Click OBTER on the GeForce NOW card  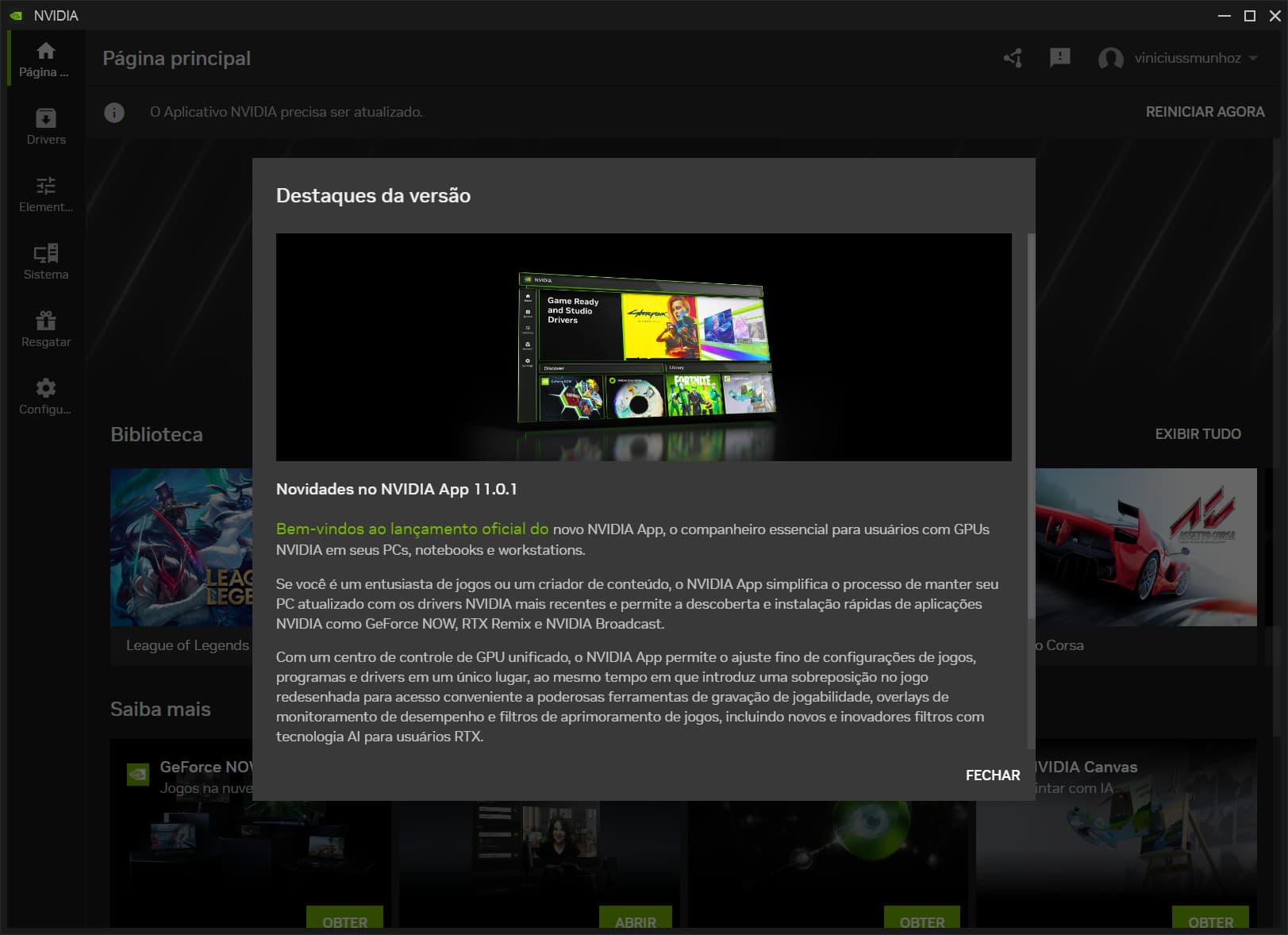click(x=344, y=919)
